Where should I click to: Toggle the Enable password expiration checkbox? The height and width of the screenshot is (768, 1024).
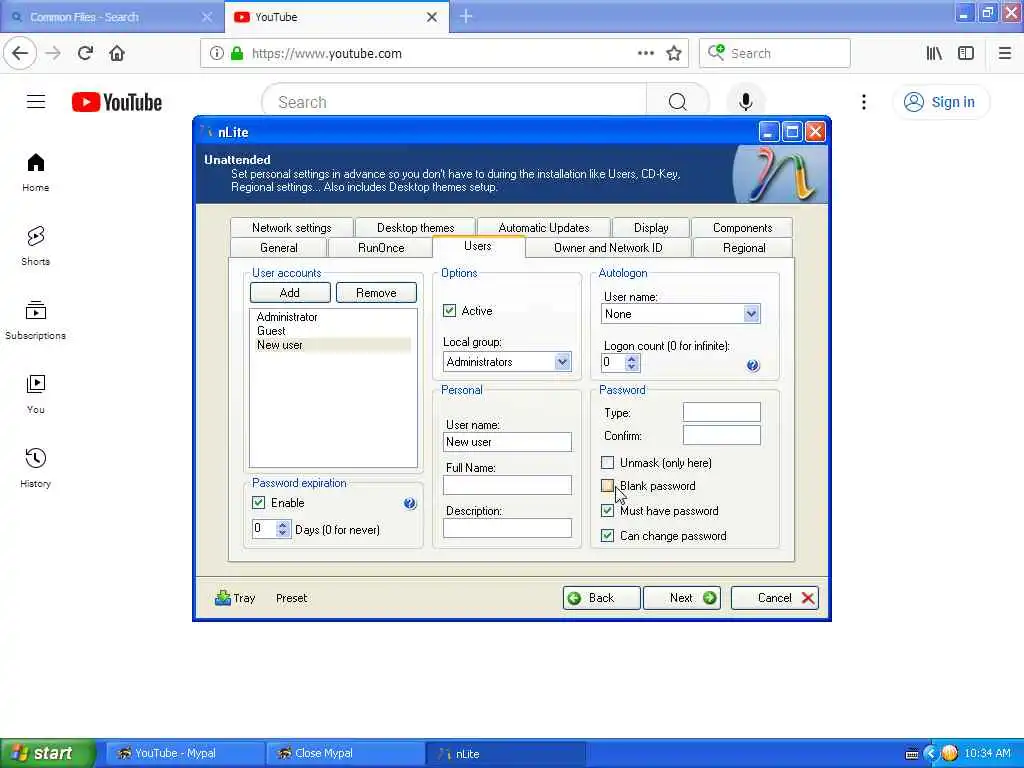pos(259,503)
